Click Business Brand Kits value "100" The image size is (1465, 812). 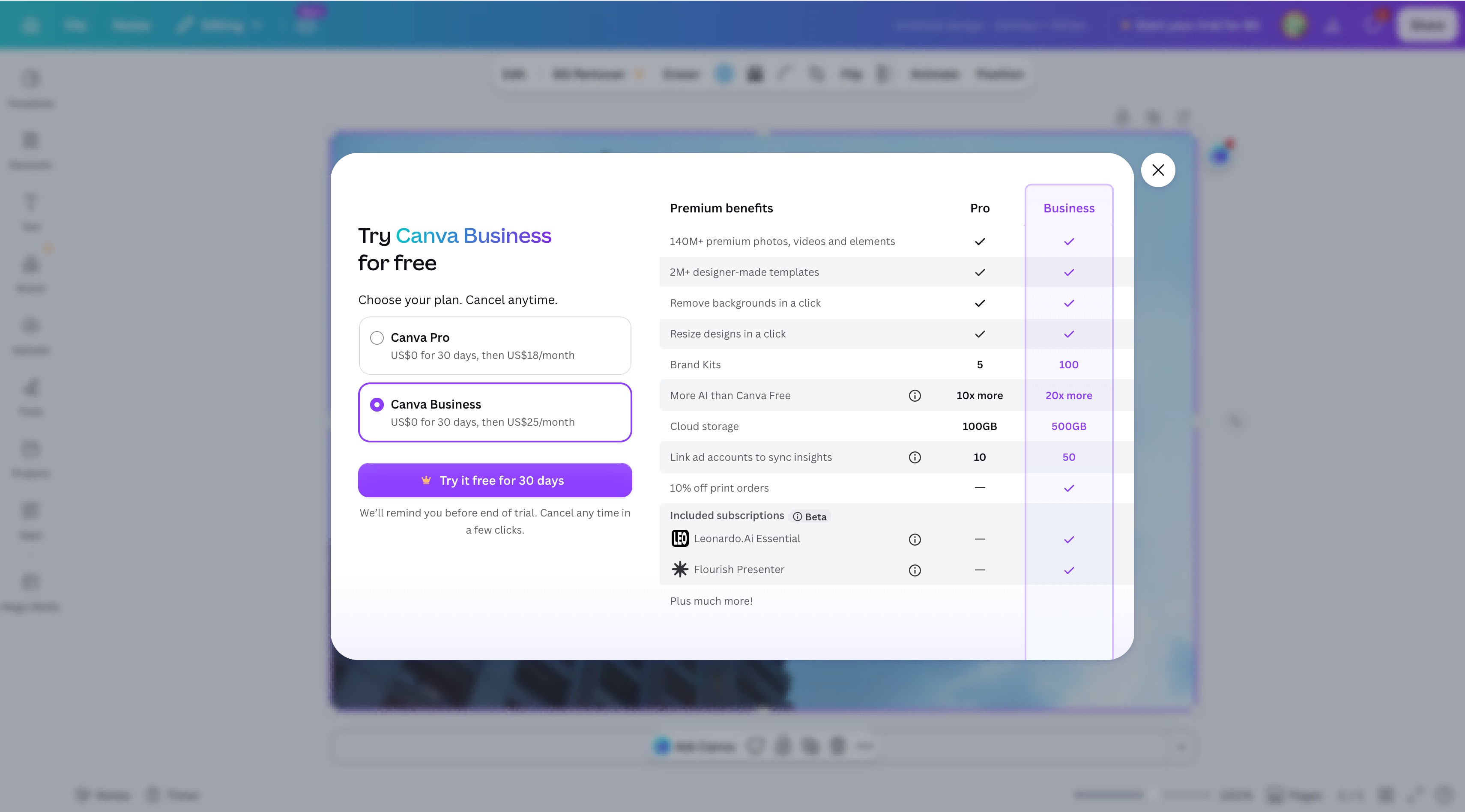tap(1069, 364)
